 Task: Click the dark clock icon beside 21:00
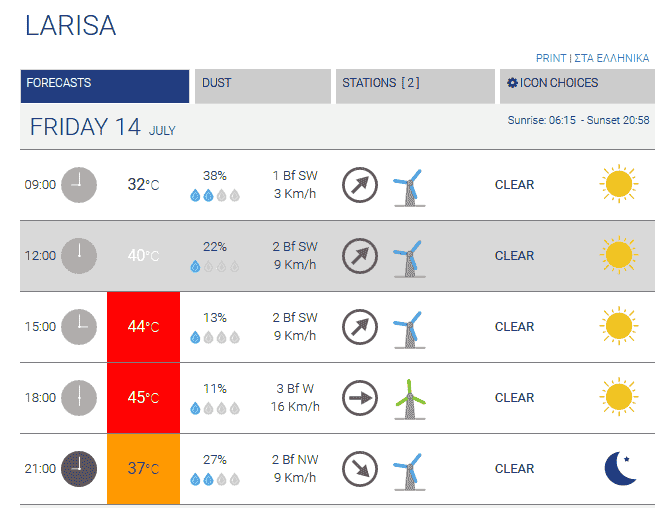79,468
